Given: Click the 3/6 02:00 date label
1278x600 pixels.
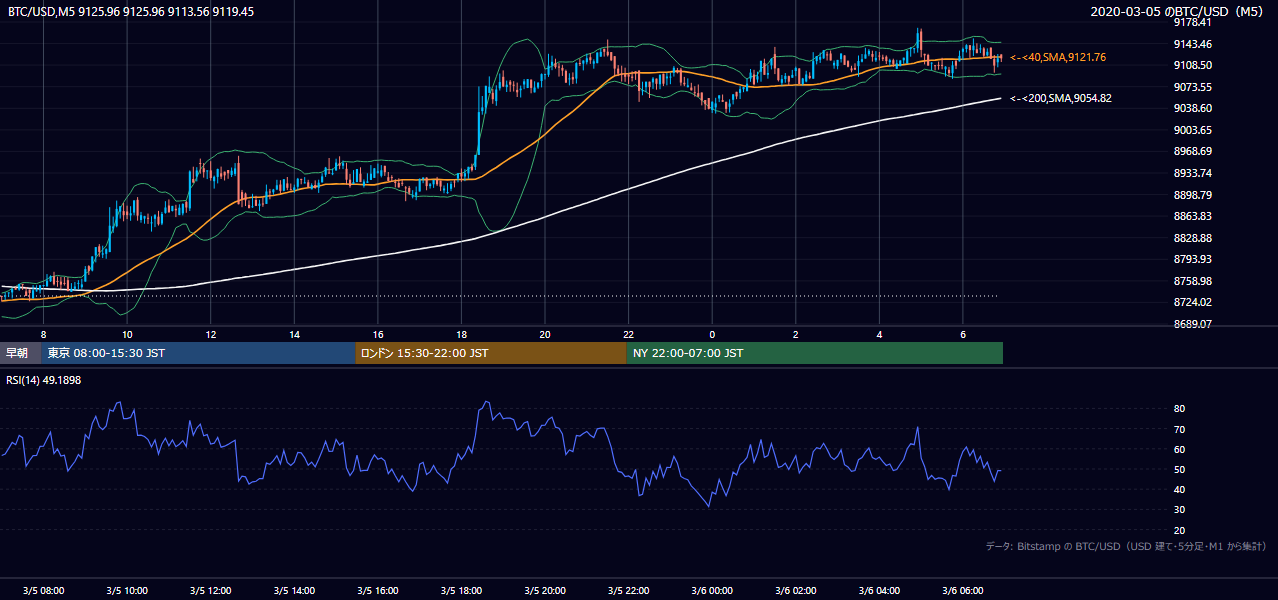Looking at the screenshot, I should pyautogui.click(x=795, y=591).
